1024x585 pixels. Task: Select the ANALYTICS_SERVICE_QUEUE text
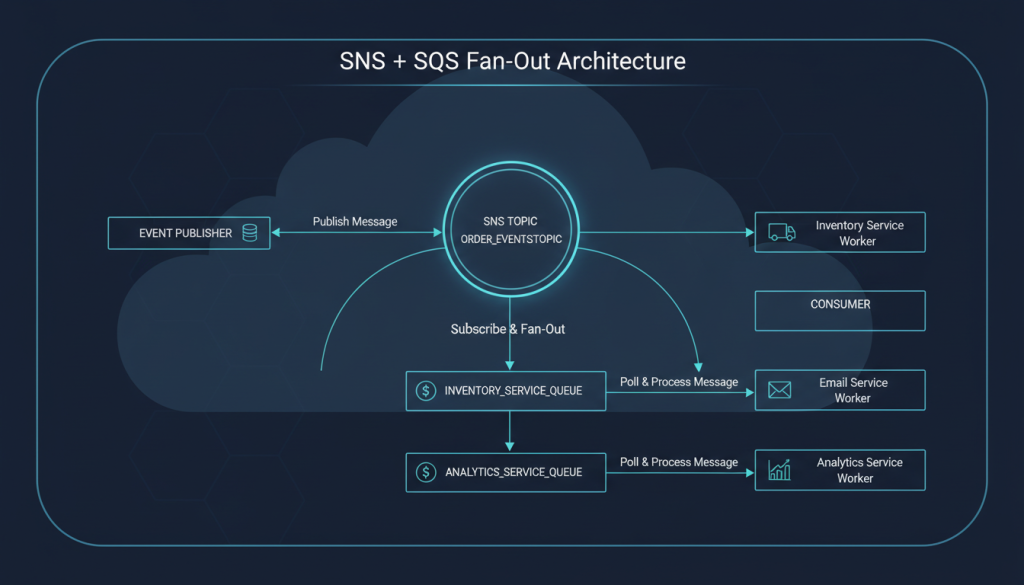(513, 471)
